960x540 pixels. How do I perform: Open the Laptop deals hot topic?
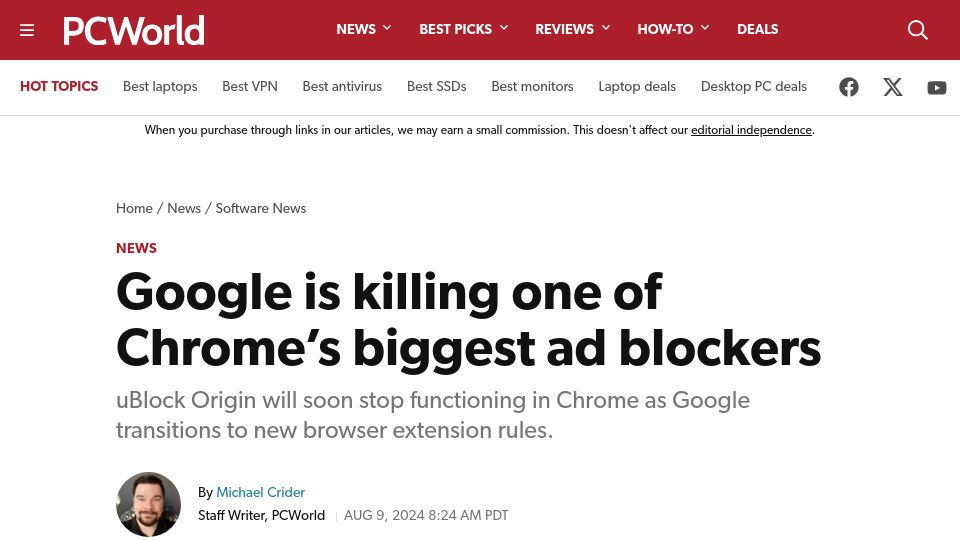(637, 86)
